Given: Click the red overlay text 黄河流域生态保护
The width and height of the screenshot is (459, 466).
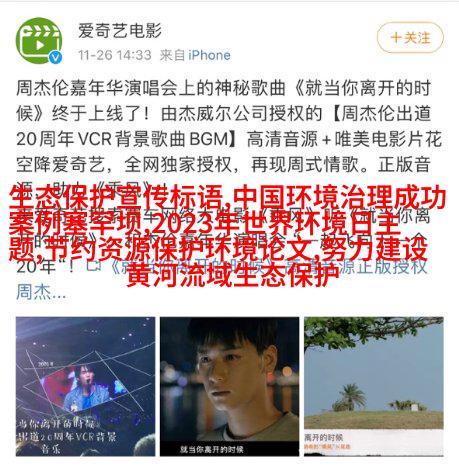Looking at the screenshot, I should (x=232, y=275).
